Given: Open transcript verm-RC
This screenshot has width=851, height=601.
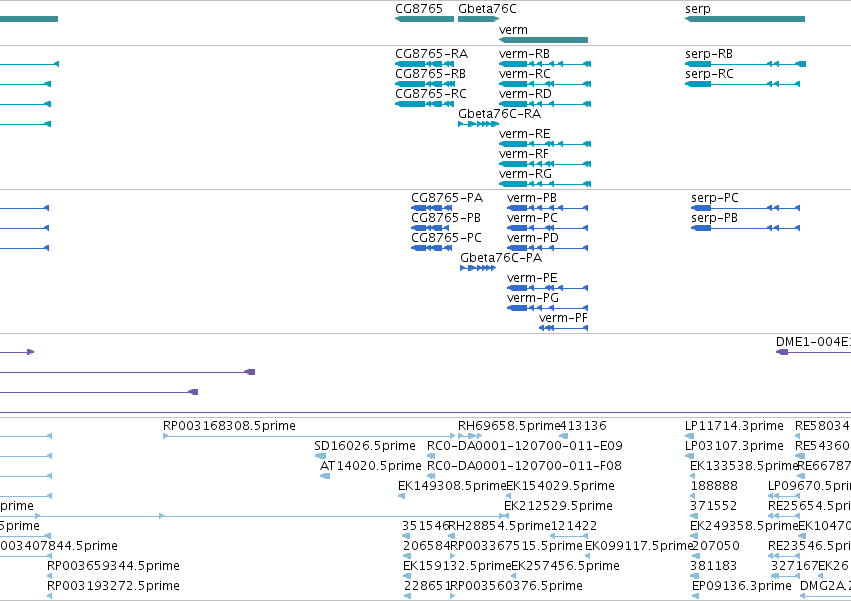Looking at the screenshot, I should coord(545,84).
